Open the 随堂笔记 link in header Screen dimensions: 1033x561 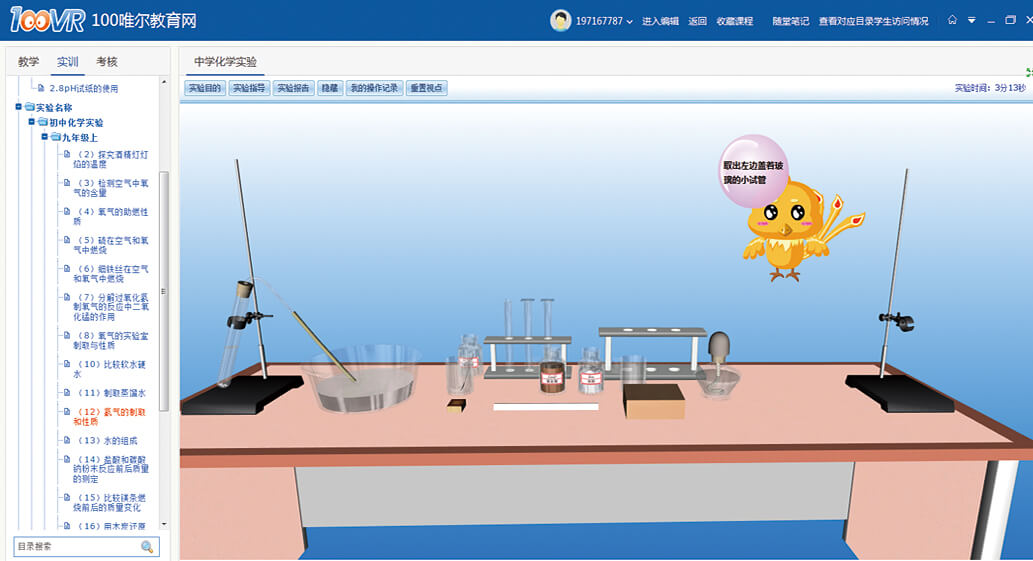(x=790, y=21)
